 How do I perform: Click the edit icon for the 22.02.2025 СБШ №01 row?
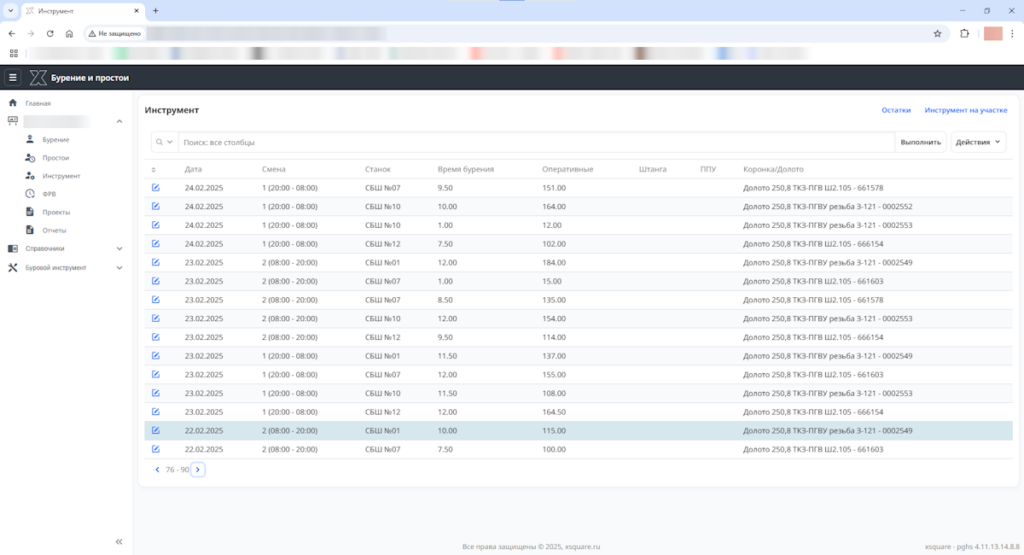155,430
